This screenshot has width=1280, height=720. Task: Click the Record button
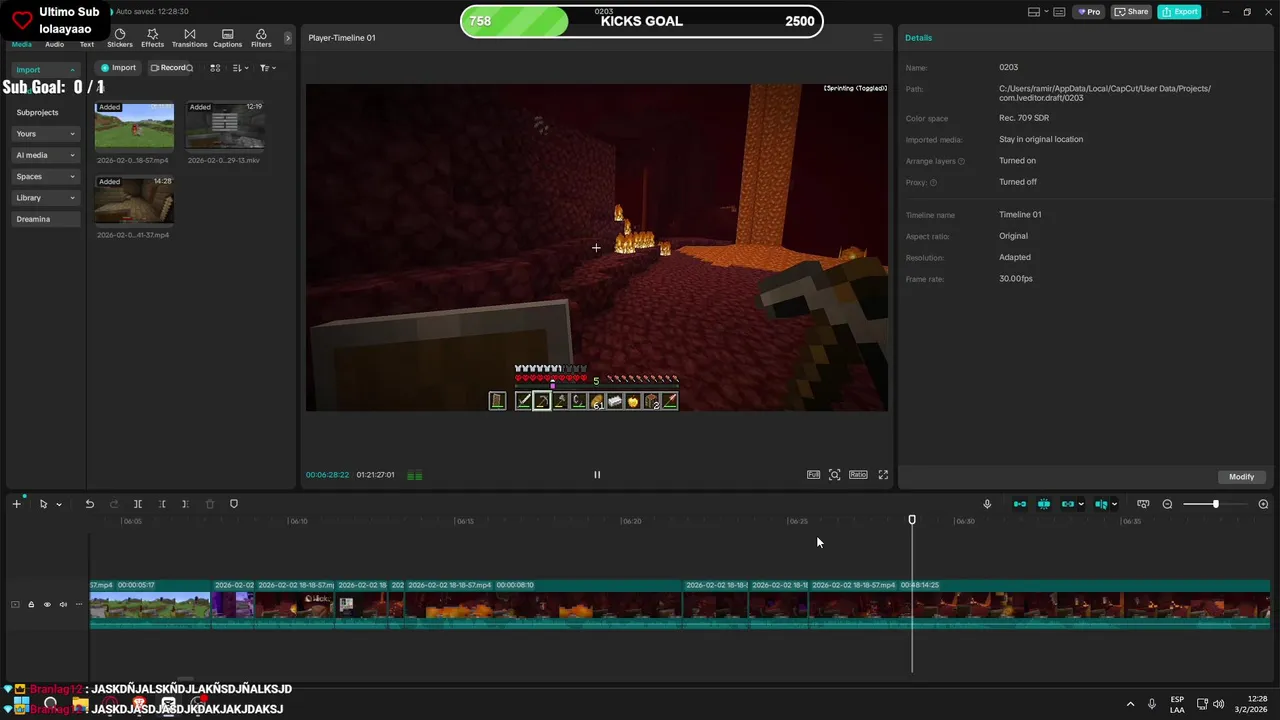(166, 68)
